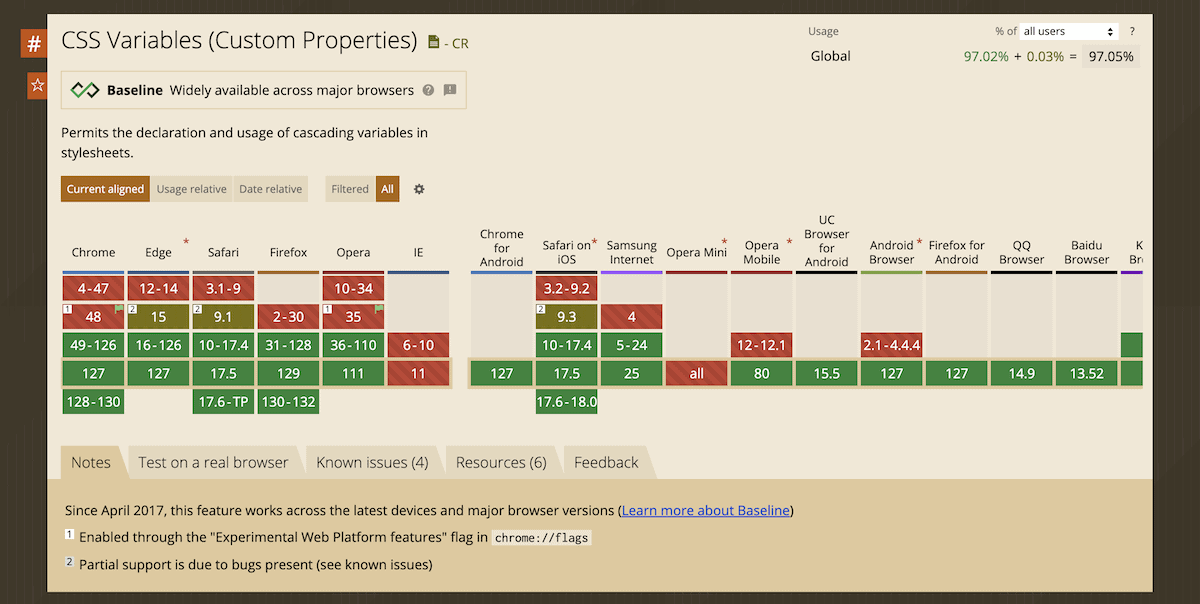Switch to Usage relative view
This screenshot has width=1200, height=604.
pyautogui.click(x=190, y=188)
